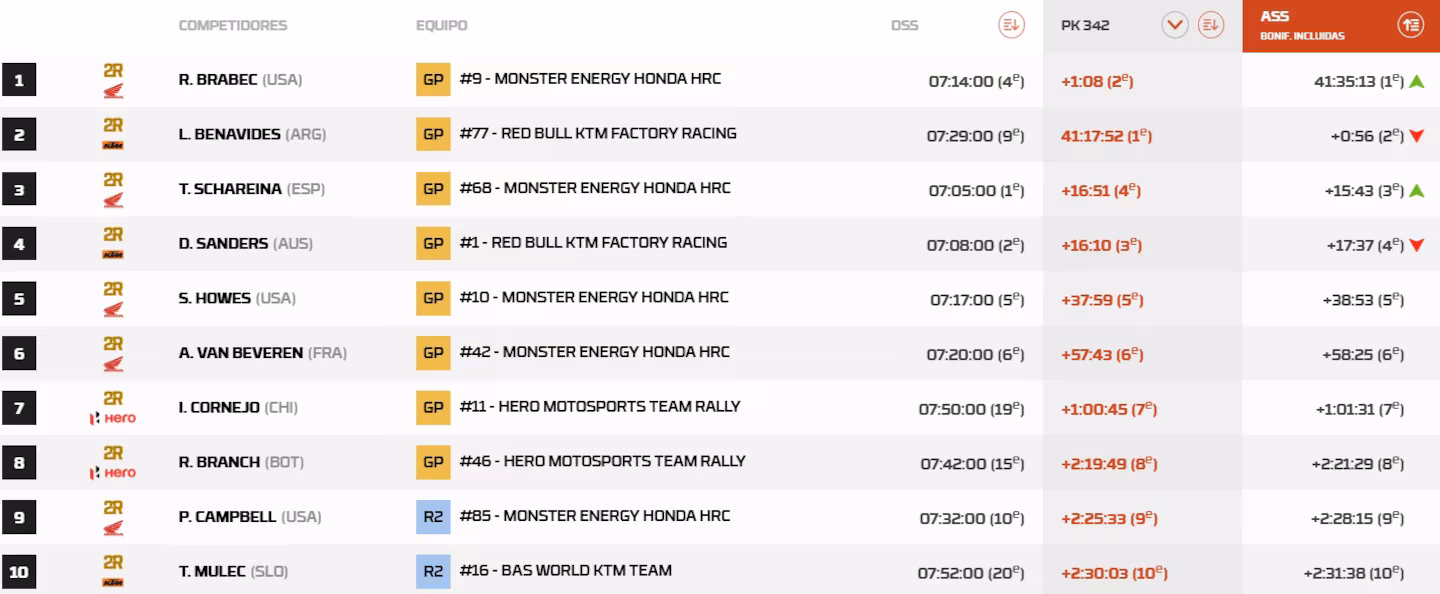
Task: Click GP badge for #46 Hero Motosports
Action: [x=433, y=461]
